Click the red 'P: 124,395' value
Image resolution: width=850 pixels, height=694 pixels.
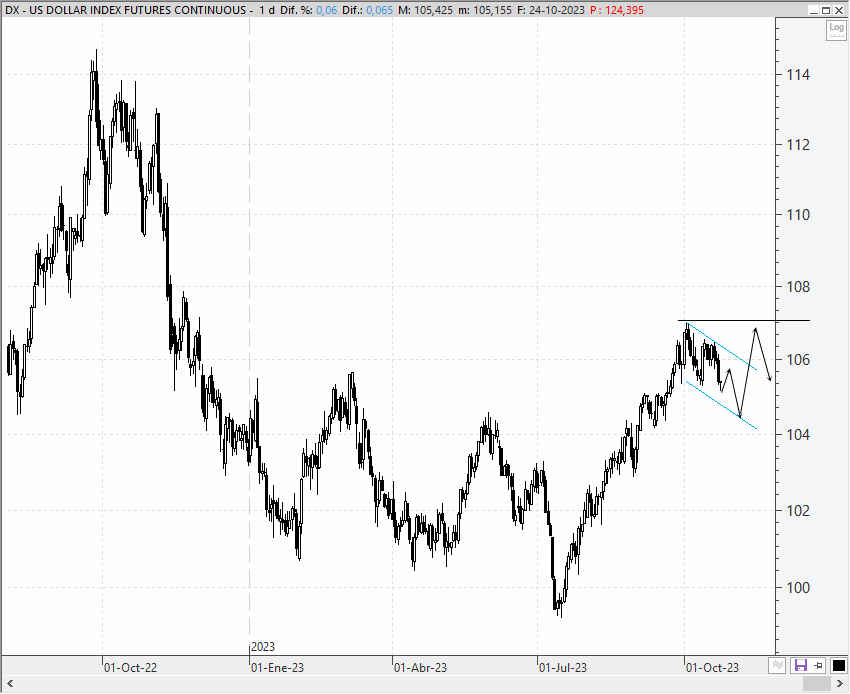617,10
